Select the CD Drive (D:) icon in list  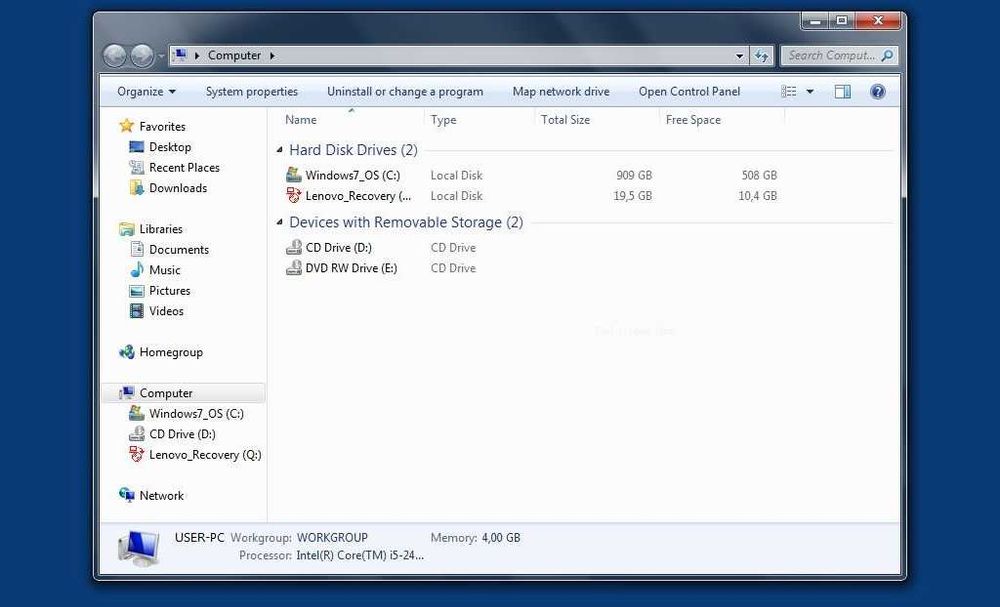(x=293, y=247)
